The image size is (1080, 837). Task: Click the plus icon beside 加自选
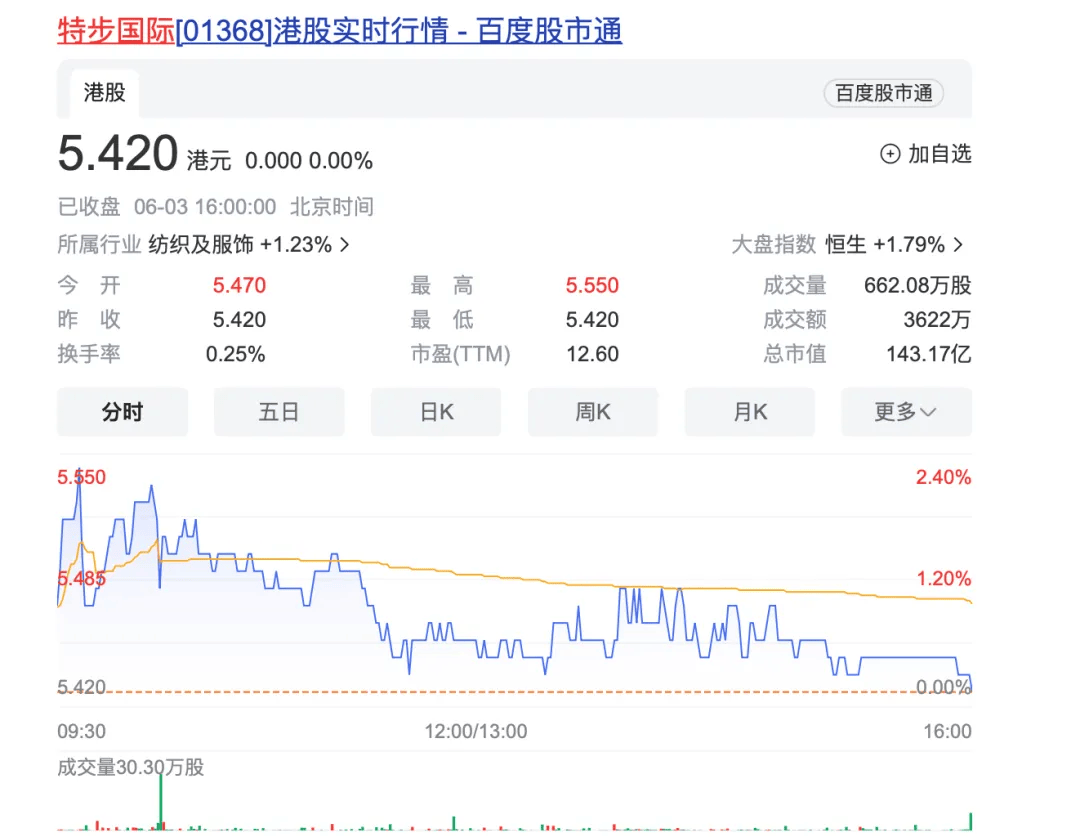(889, 154)
